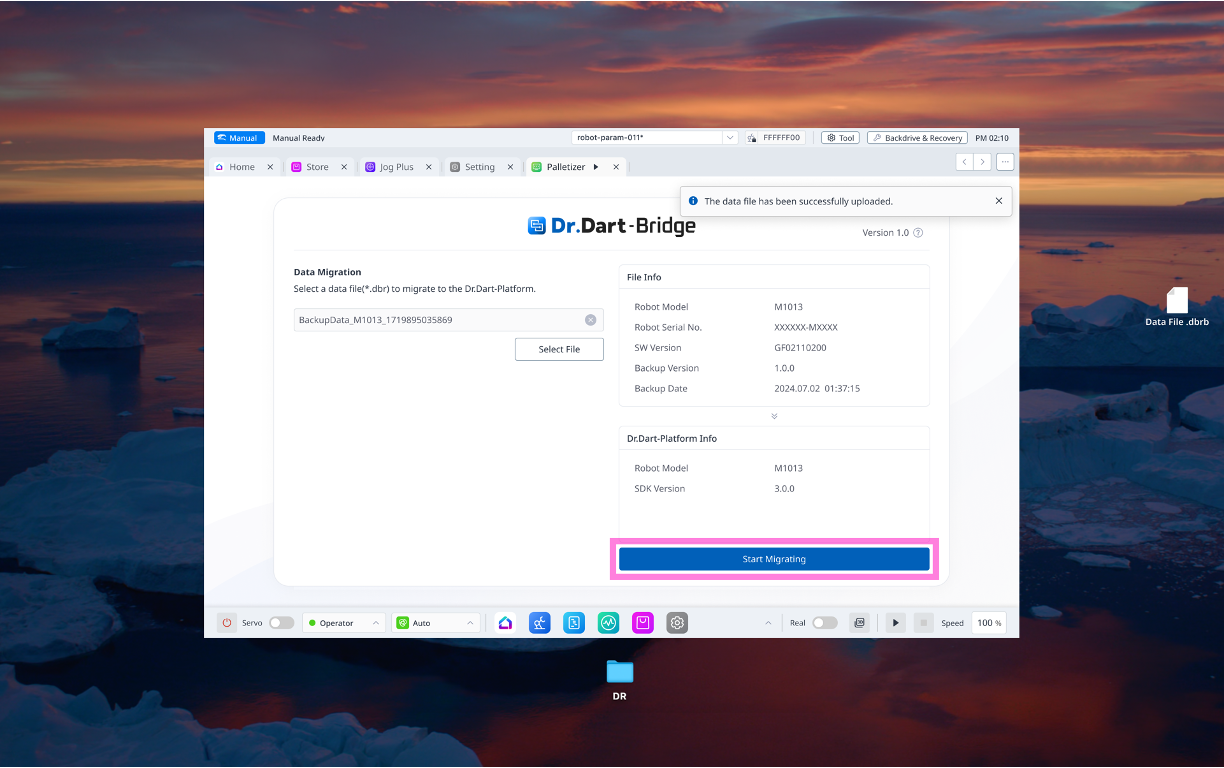Open the gray Settings gear icon
This screenshot has height=768, width=1224.
pos(677,623)
